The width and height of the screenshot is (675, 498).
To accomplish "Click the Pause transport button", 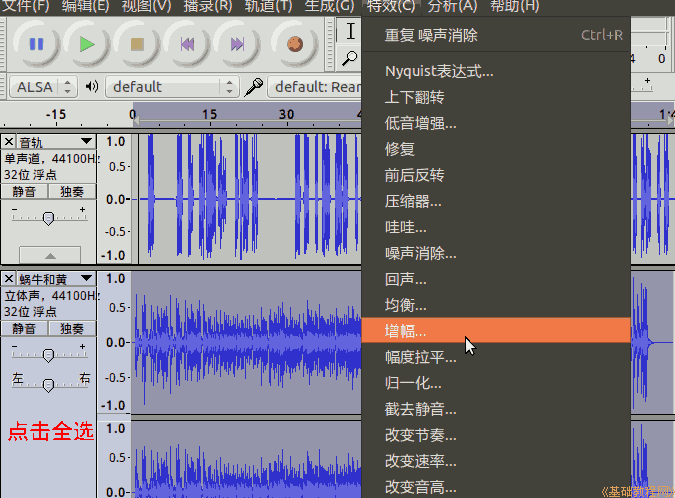I will pos(36,44).
